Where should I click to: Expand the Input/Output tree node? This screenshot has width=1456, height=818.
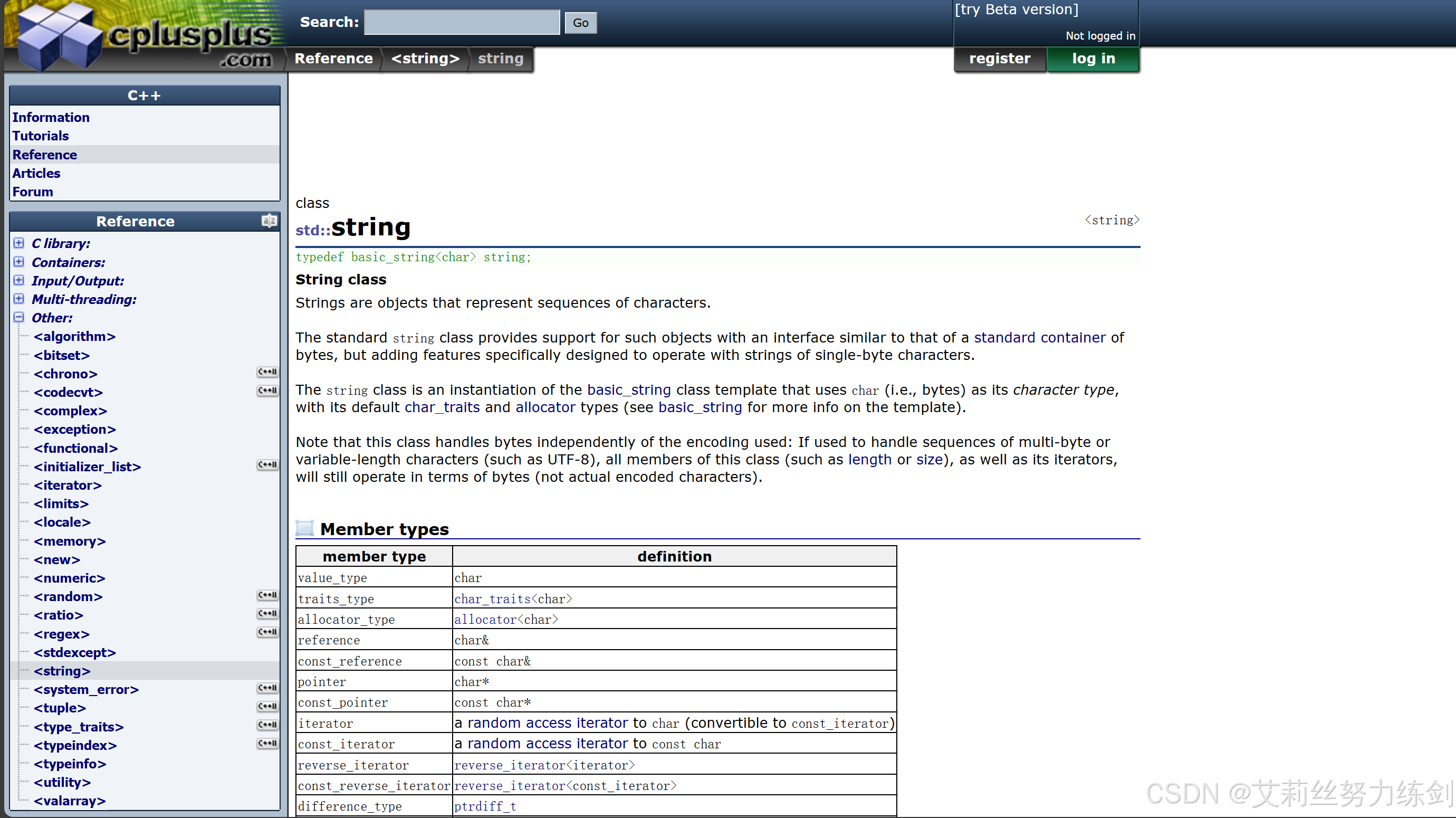(x=18, y=280)
